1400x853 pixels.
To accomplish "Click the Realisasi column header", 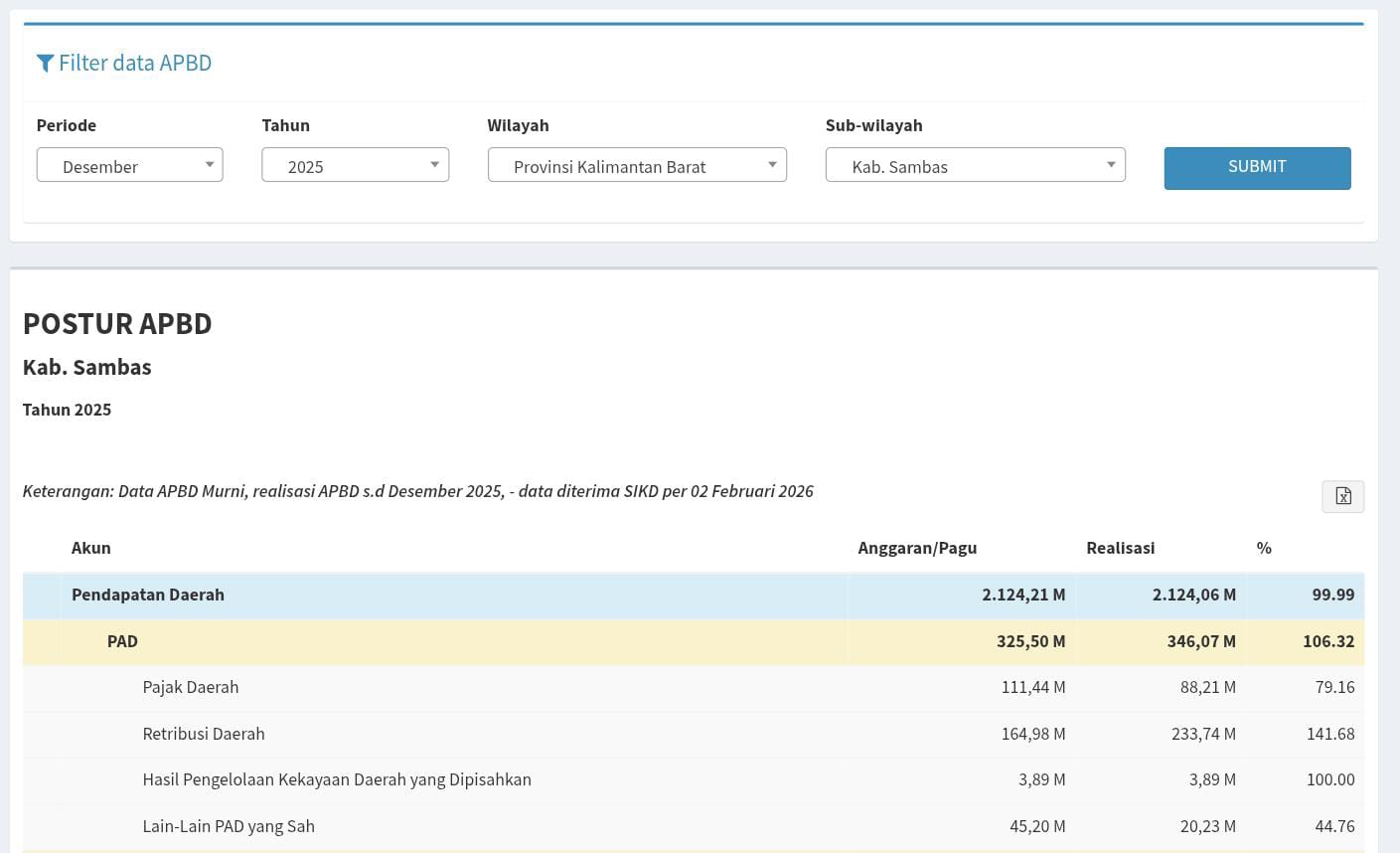I will (1120, 548).
